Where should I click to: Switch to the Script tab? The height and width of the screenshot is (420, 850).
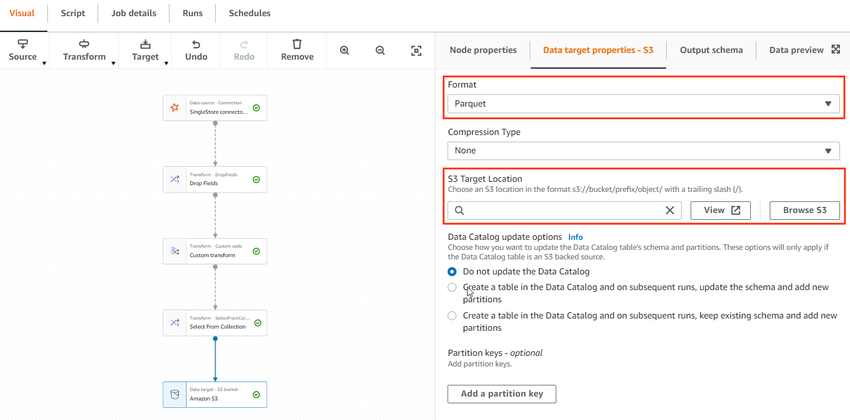coord(73,14)
